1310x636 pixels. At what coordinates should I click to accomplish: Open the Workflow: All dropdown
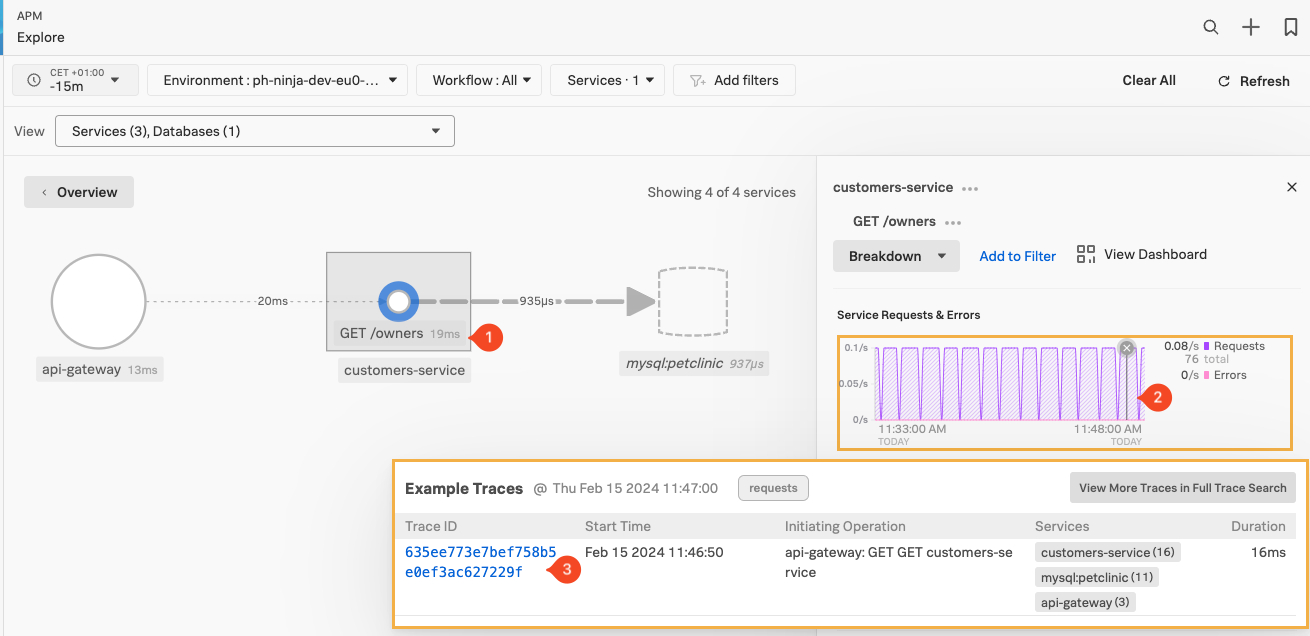pos(479,80)
